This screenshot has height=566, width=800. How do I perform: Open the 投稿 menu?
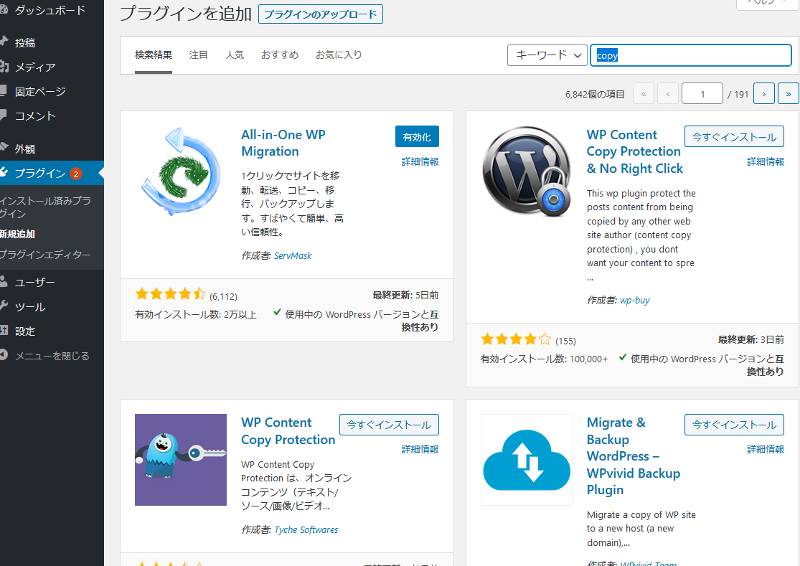(26, 42)
